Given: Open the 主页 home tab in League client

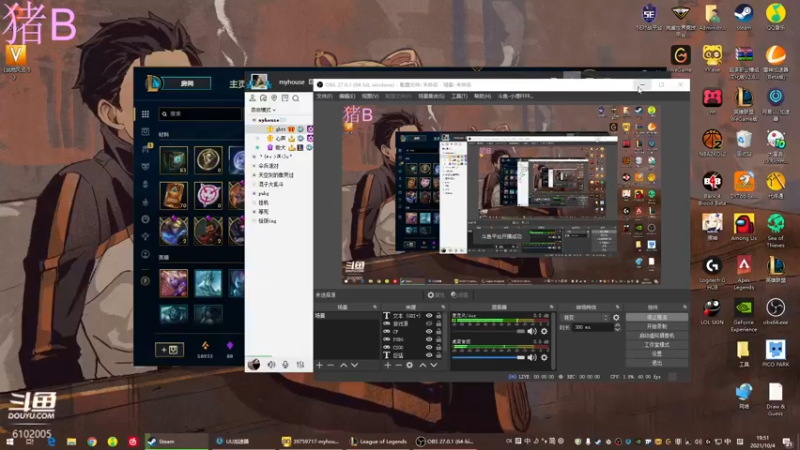Looking at the screenshot, I should [x=237, y=84].
